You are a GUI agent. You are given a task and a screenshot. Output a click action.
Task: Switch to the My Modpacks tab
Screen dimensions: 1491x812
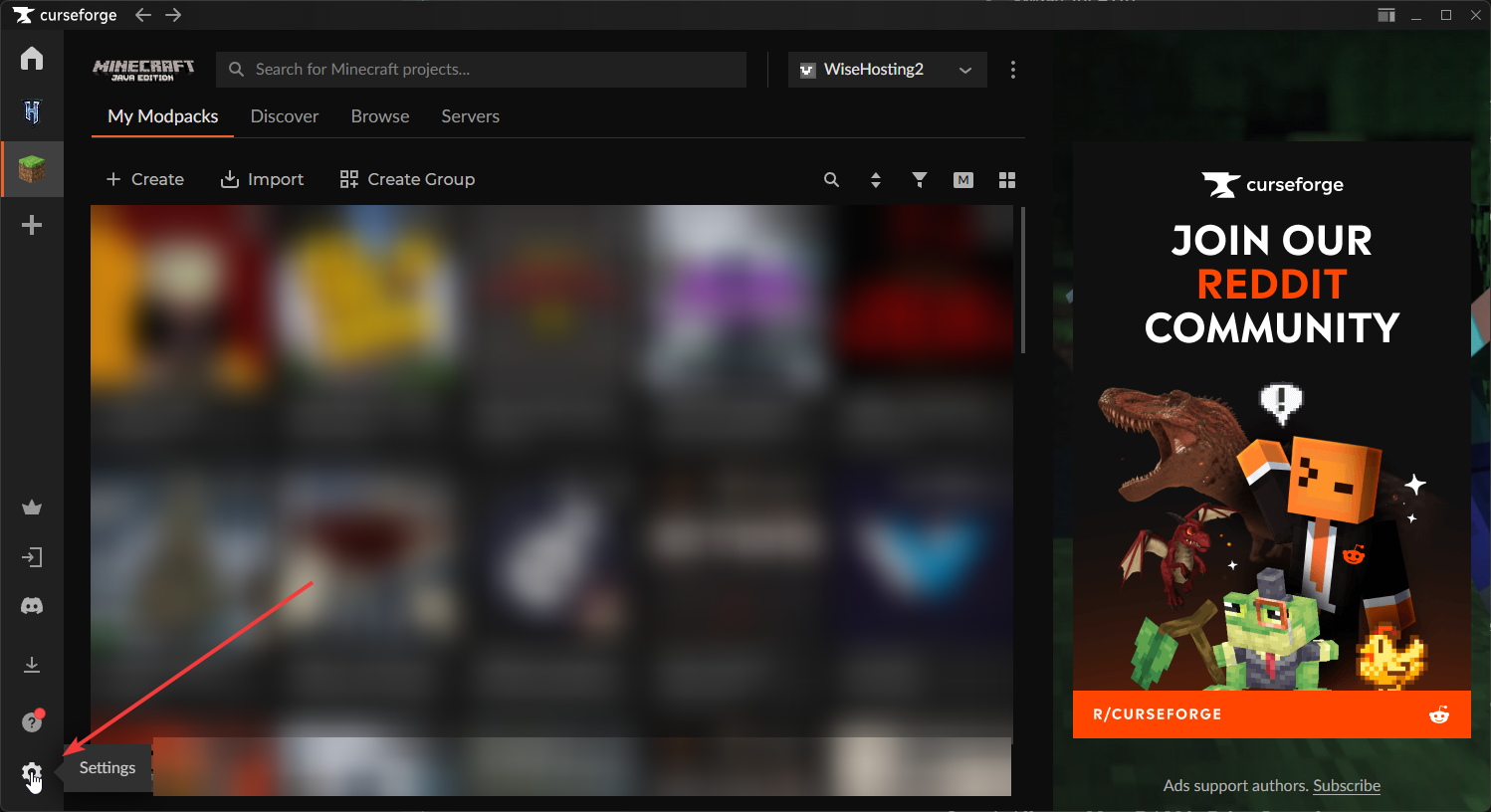coord(163,116)
